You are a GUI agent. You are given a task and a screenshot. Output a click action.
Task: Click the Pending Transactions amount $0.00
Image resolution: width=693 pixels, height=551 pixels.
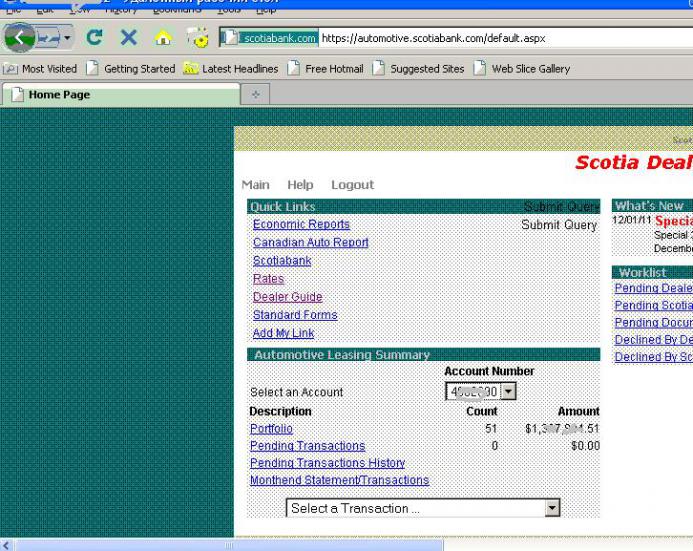[585, 446]
